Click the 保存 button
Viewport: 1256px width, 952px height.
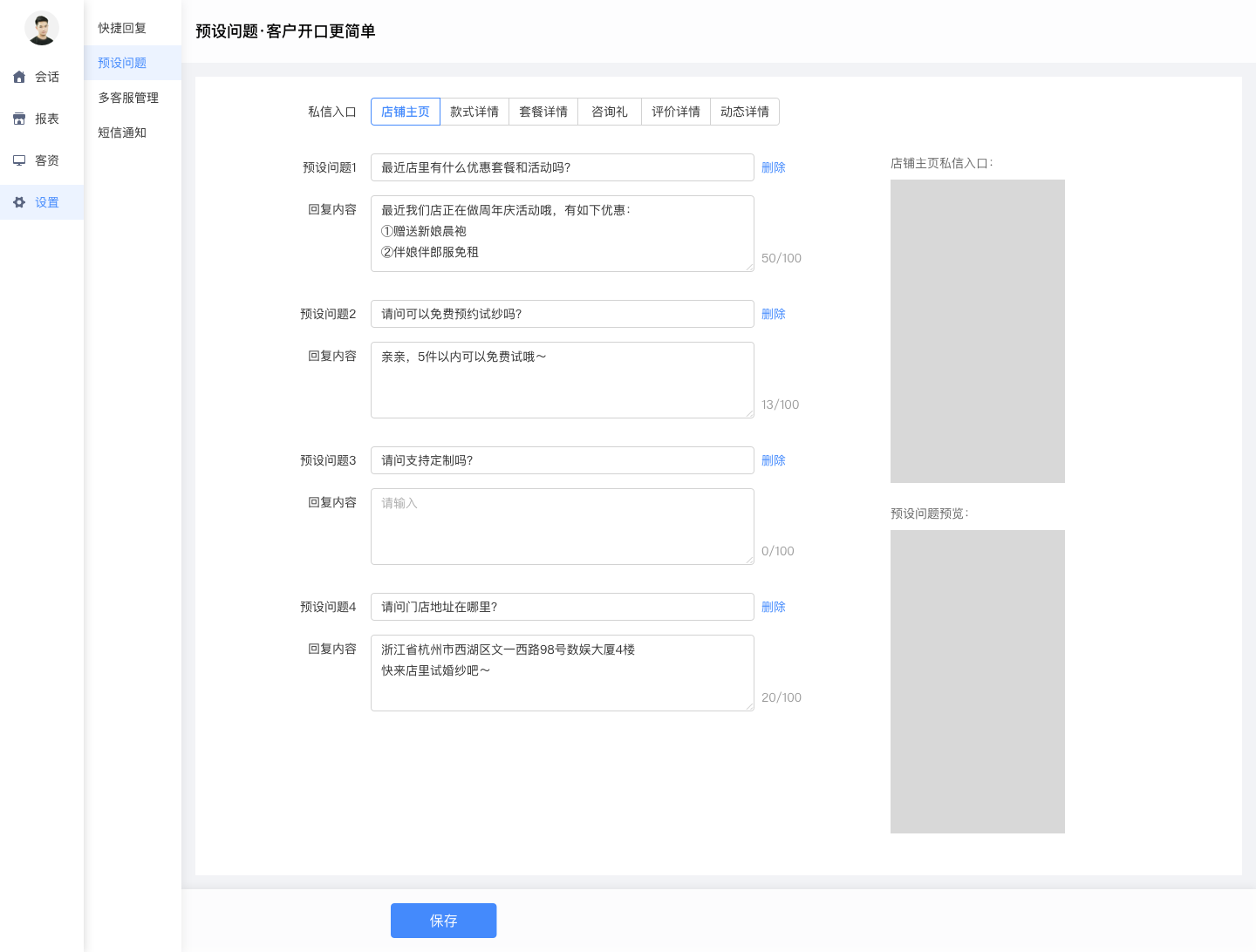tap(444, 921)
